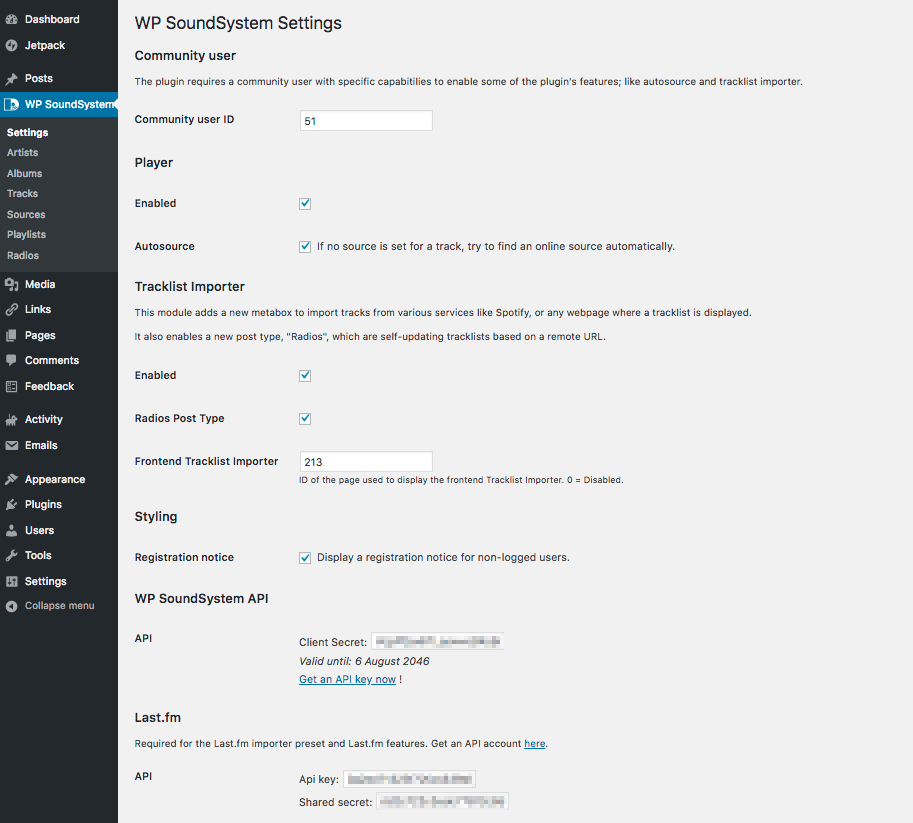Click the Posts pushpin icon

[12, 79]
